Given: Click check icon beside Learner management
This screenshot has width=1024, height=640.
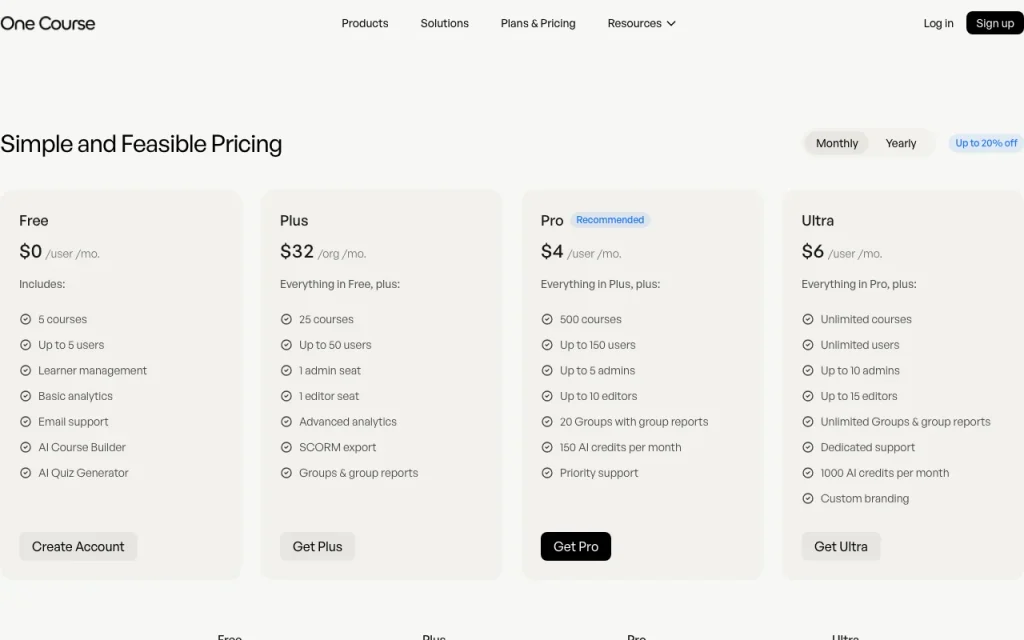Looking at the screenshot, I should 25,370.
